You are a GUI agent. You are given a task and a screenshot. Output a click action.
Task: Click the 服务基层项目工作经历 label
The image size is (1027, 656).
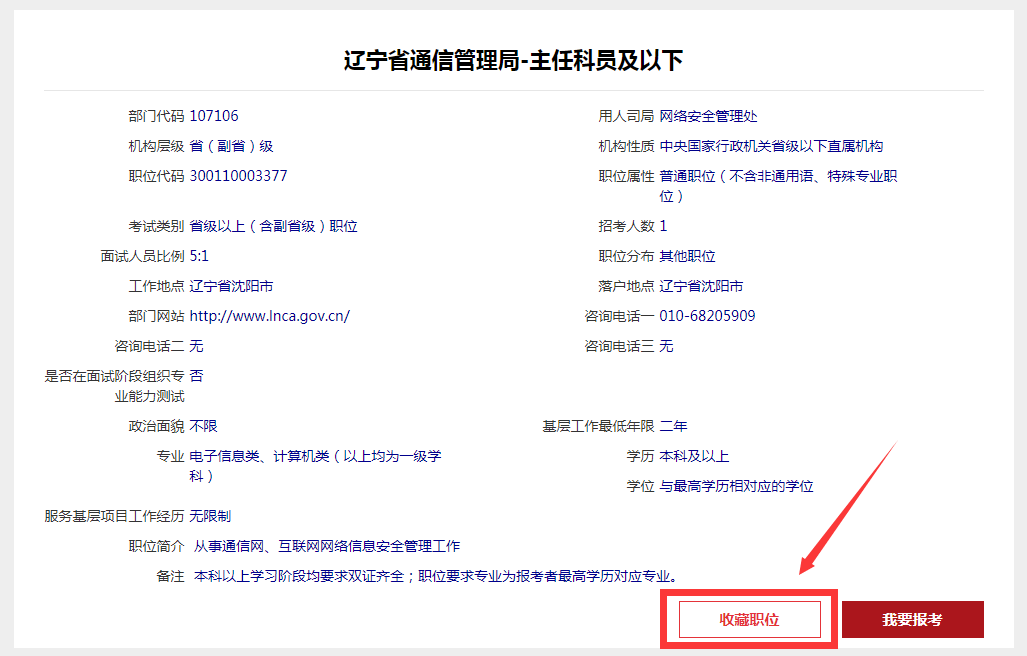[114, 517]
